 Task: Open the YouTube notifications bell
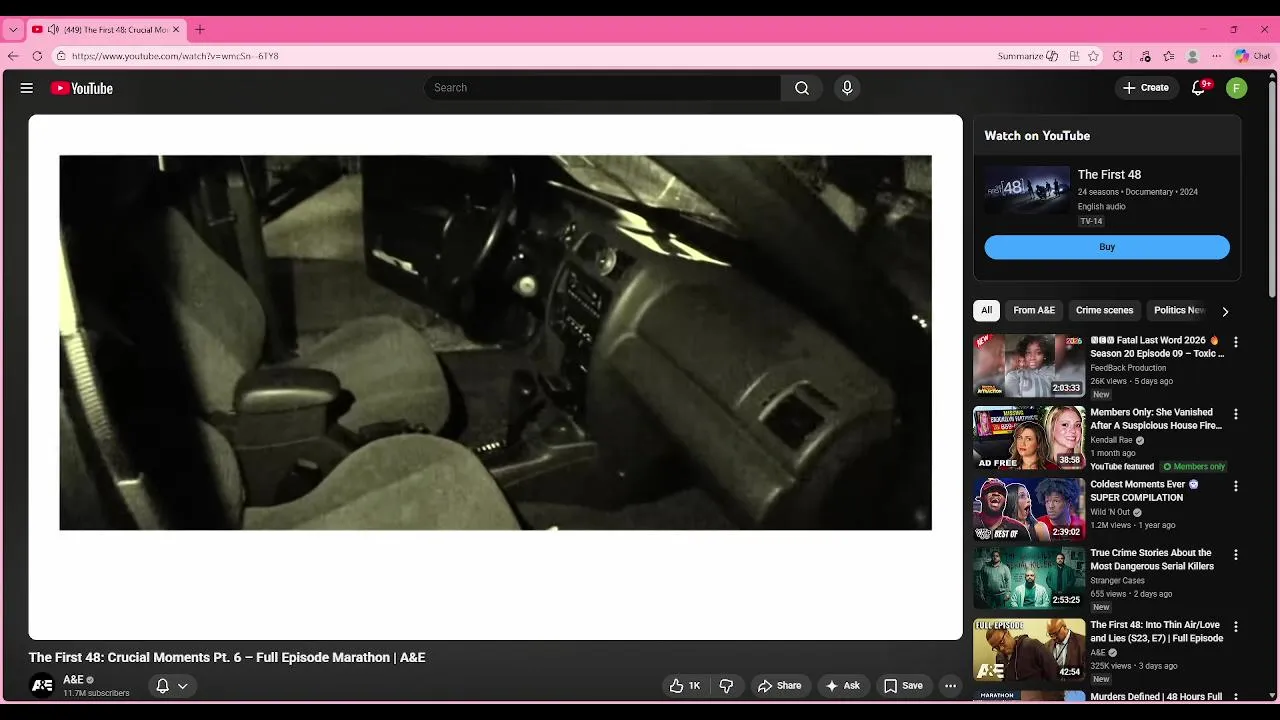pos(1199,88)
